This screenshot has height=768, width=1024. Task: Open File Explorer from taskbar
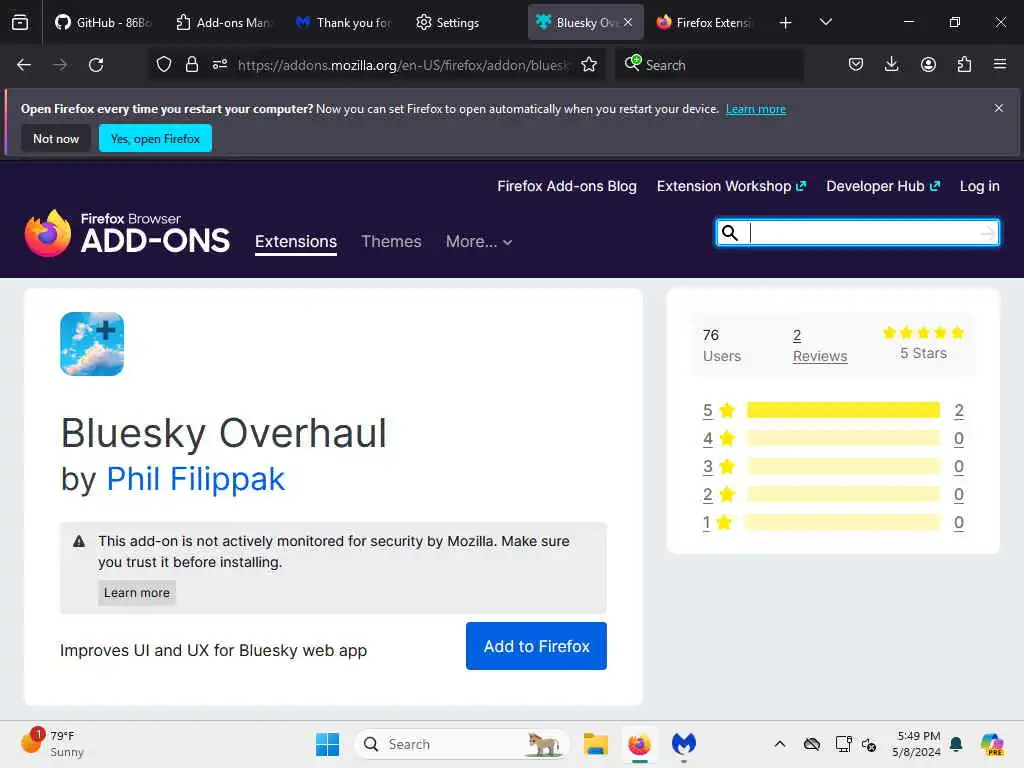point(596,744)
